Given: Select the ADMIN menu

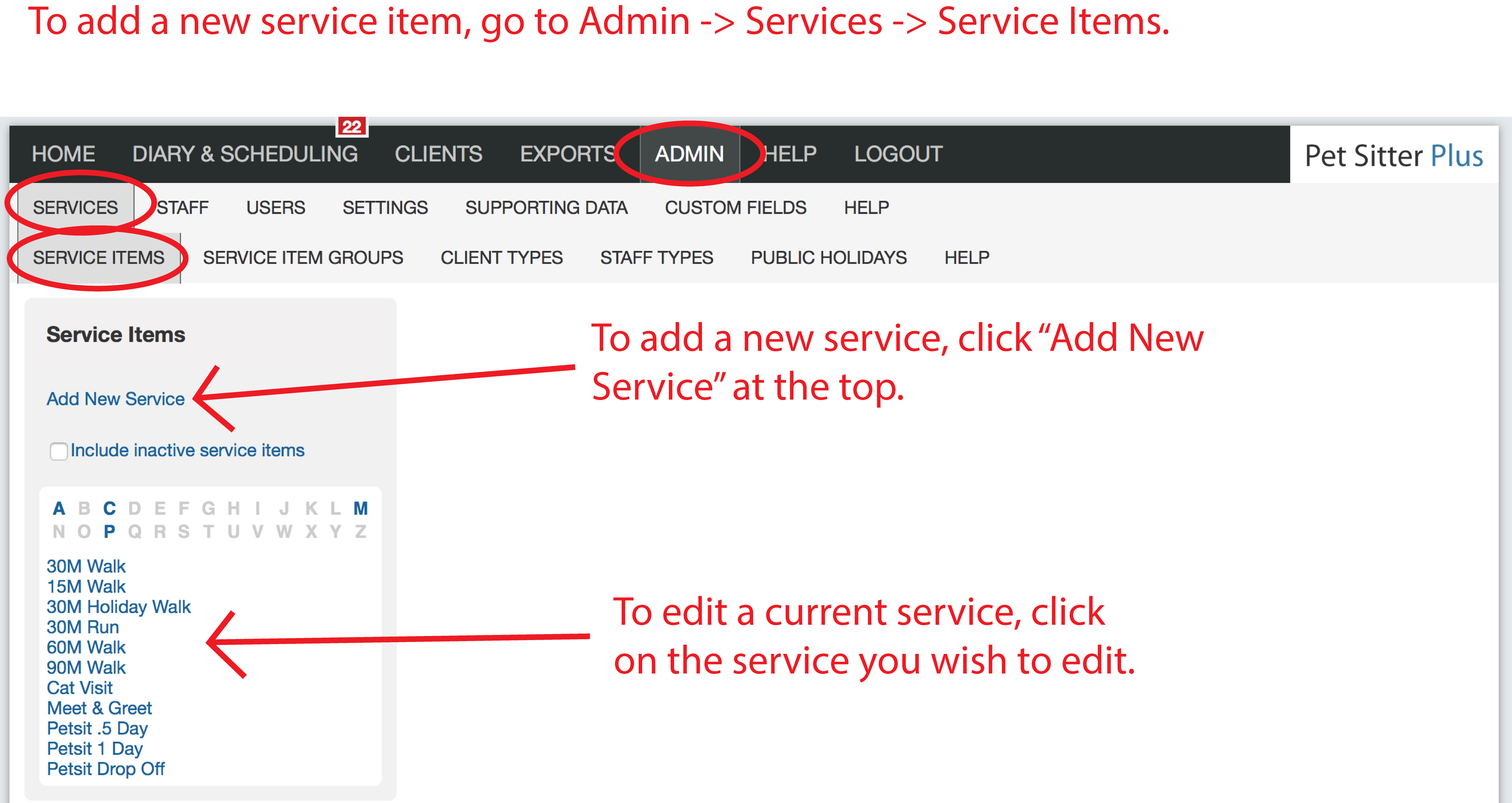Looking at the screenshot, I should point(690,154).
